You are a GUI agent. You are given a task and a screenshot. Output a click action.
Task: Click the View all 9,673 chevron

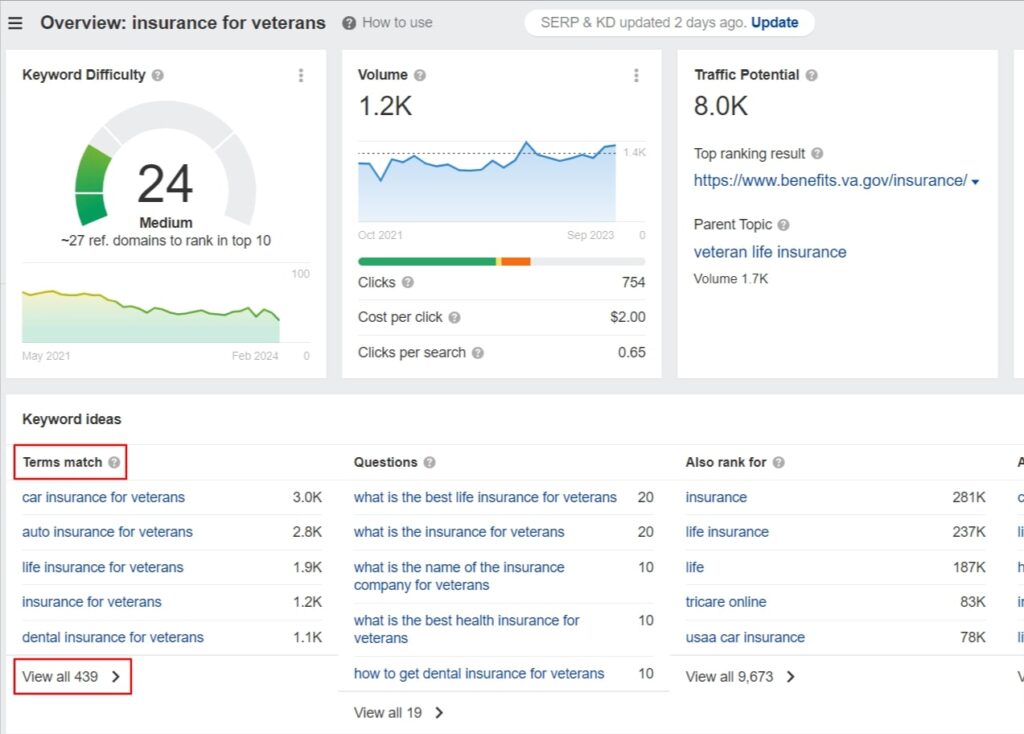(x=791, y=677)
